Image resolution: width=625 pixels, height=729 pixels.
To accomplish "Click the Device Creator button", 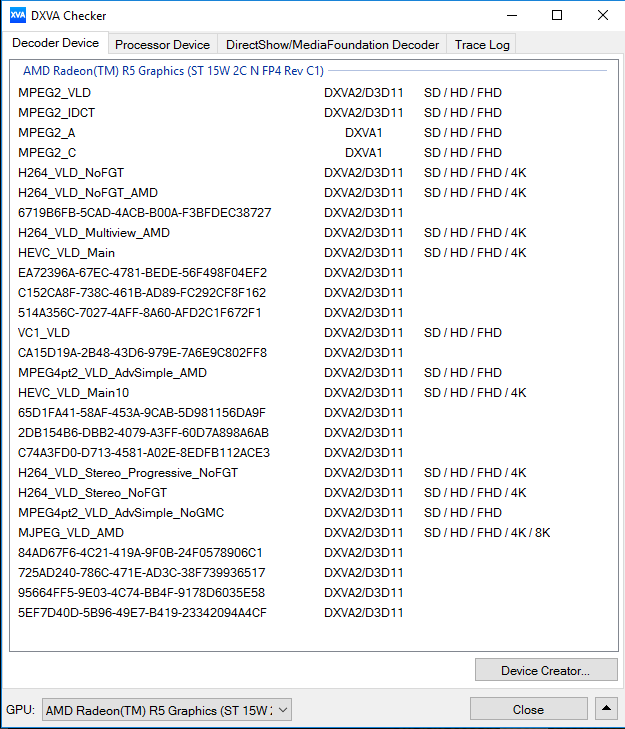I will click(545, 670).
